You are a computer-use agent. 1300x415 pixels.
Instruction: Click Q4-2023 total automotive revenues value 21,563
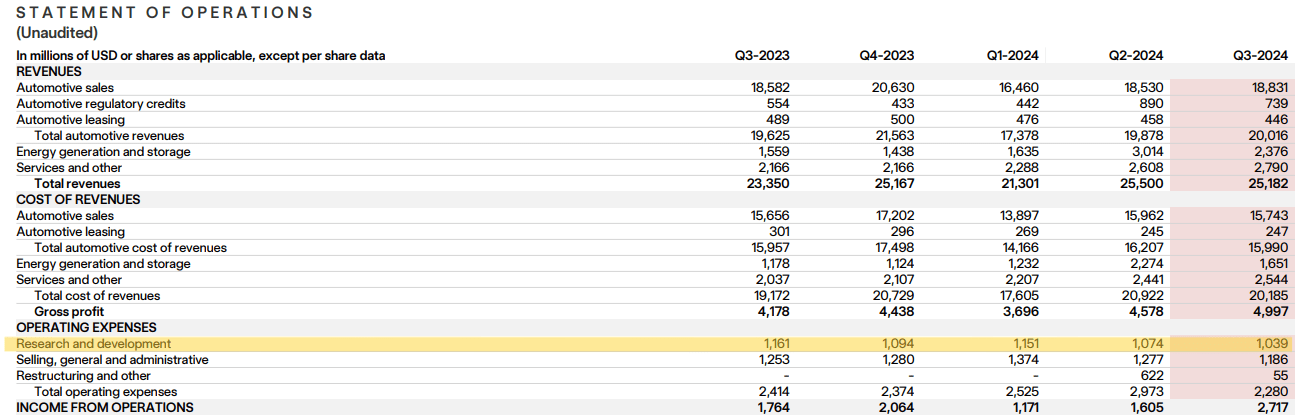894,136
